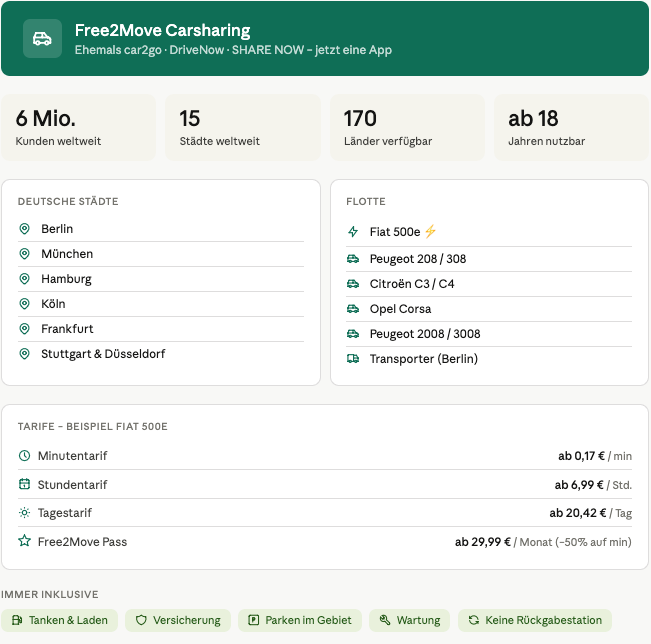Click the Köln city name
The width and height of the screenshot is (651, 644).
coord(53,304)
